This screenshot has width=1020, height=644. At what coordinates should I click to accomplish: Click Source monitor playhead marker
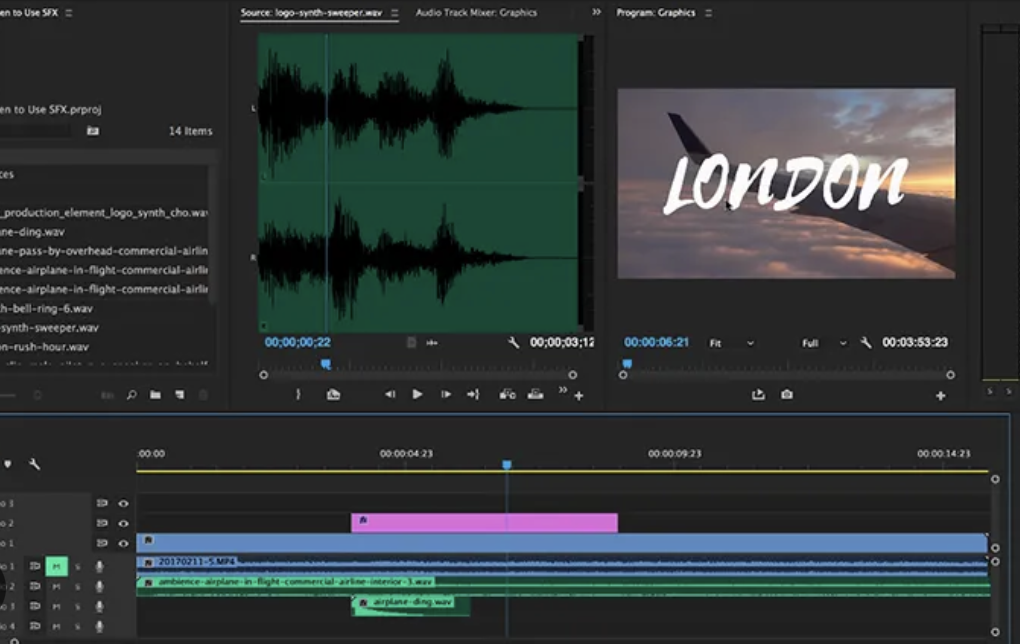(326, 364)
